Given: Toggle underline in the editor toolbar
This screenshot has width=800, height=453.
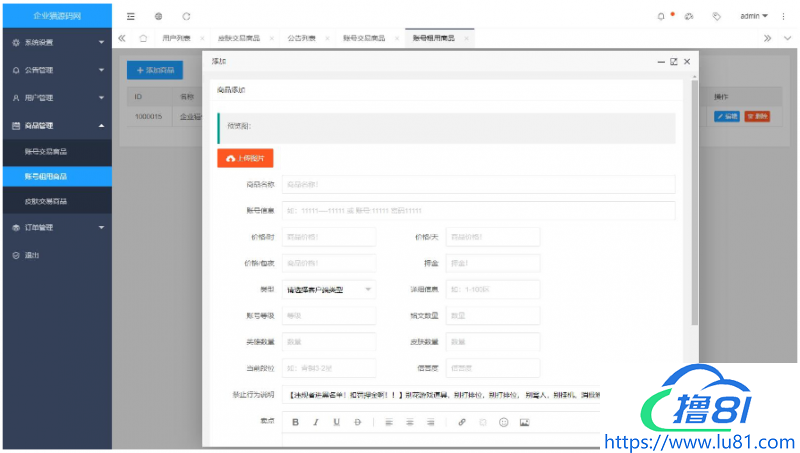Looking at the screenshot, I should pyautogui.click(x=337, y=422).
